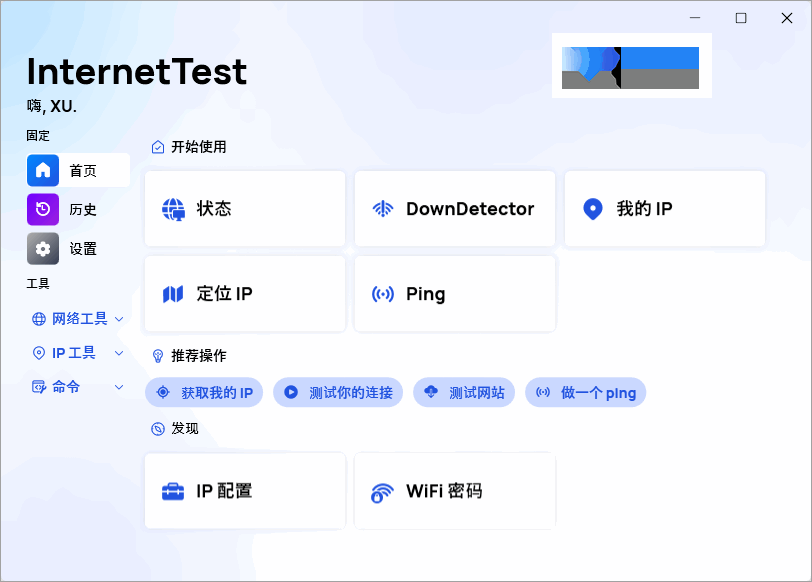
Task: Click the DownDetector signal icon
Action: click(383, 209)
